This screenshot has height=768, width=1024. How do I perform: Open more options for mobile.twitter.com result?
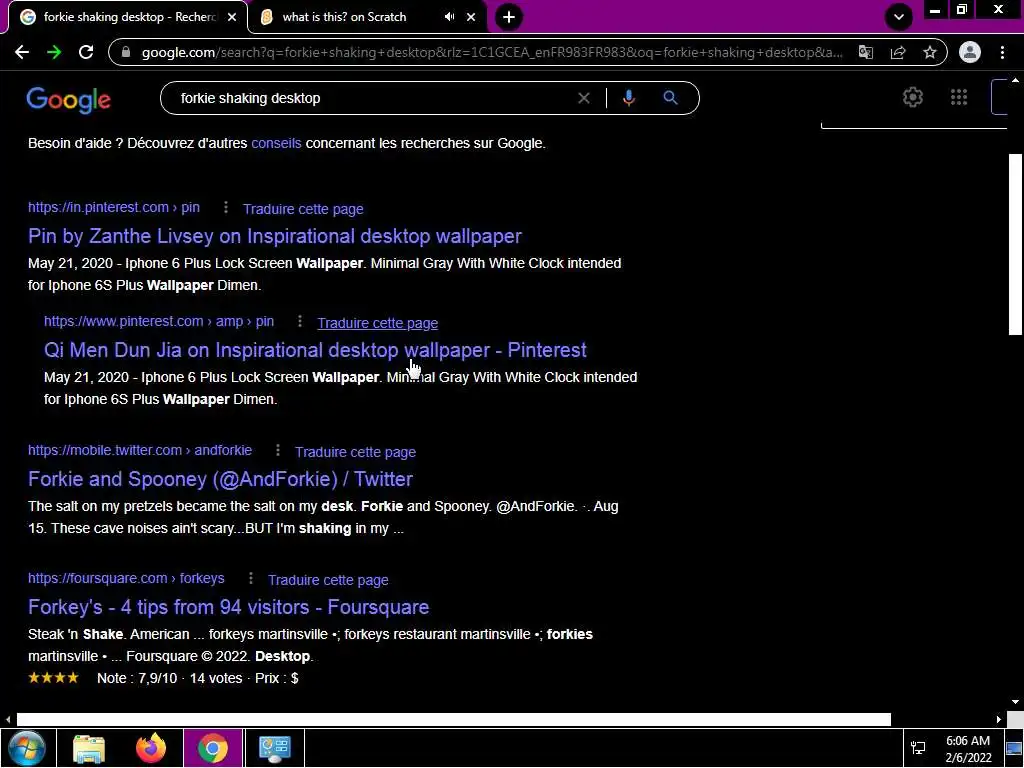pyautogui.click(x=278, y=451)
